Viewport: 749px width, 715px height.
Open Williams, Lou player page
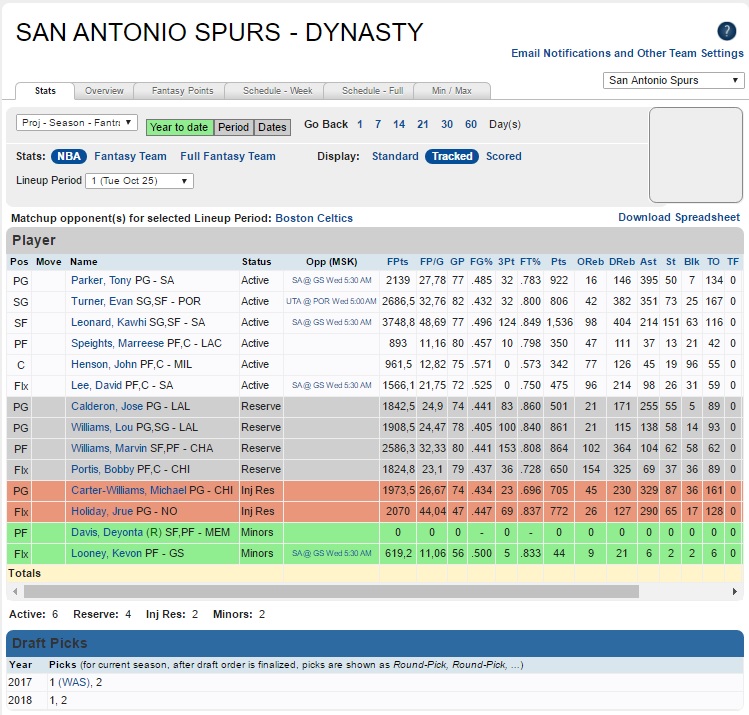click(102, 427)
